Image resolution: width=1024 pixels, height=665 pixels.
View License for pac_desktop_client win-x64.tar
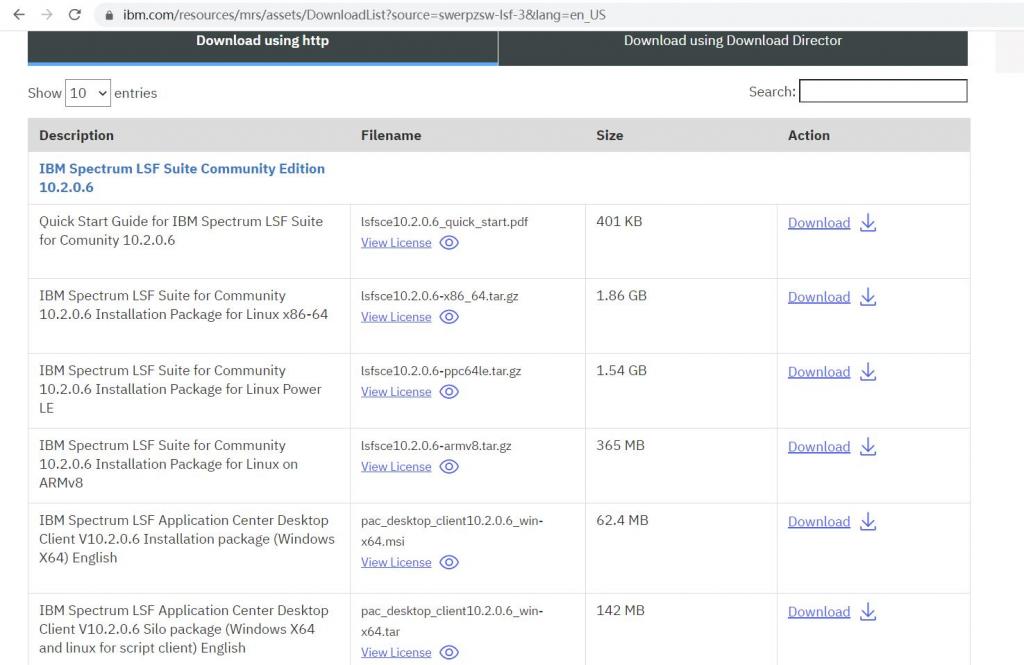tap(396, 653)
